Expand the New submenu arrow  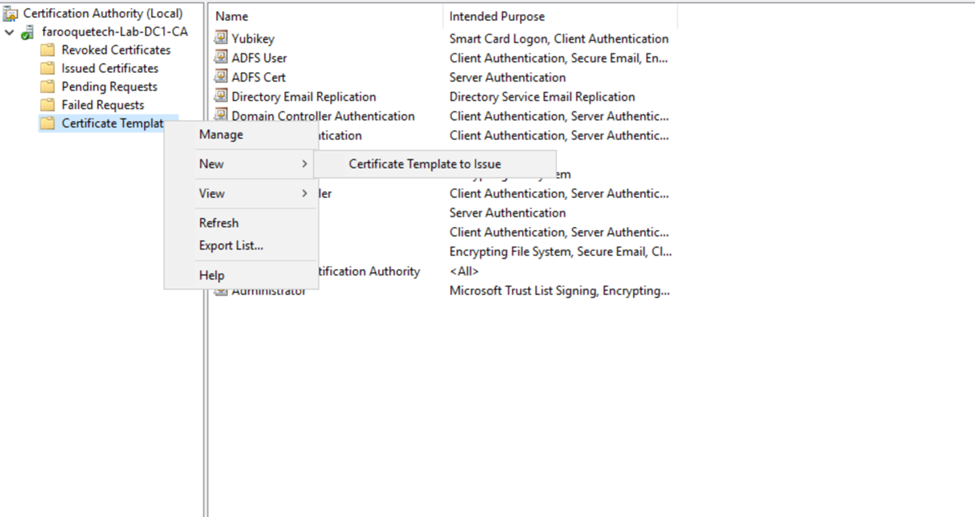[304, 164]
